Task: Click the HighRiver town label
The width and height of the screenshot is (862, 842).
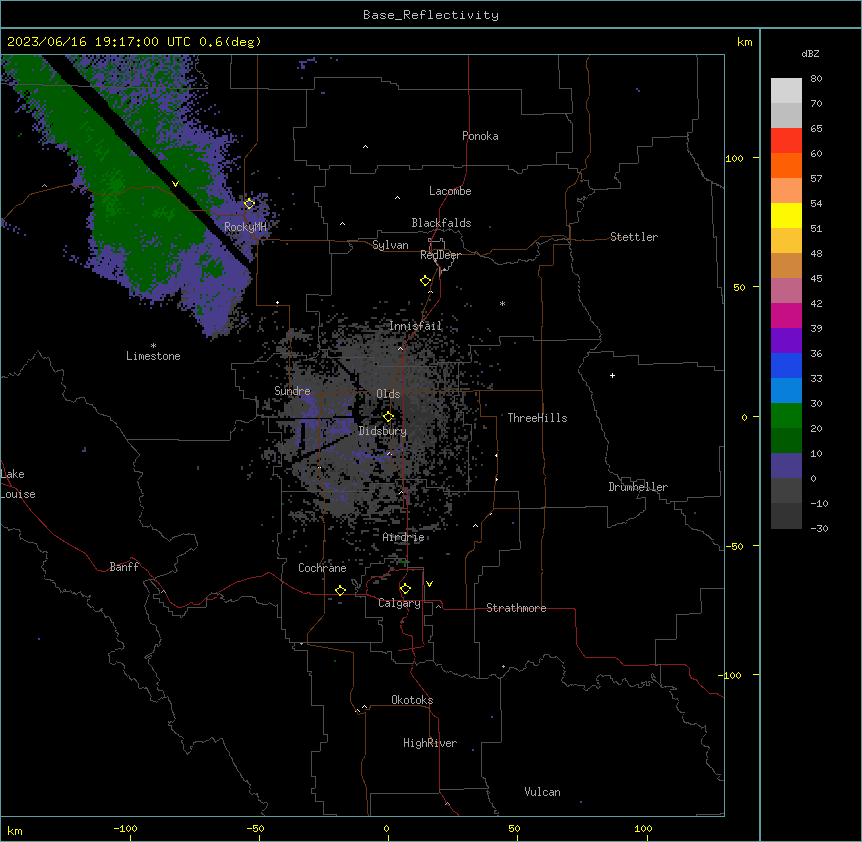Action: 430,743
